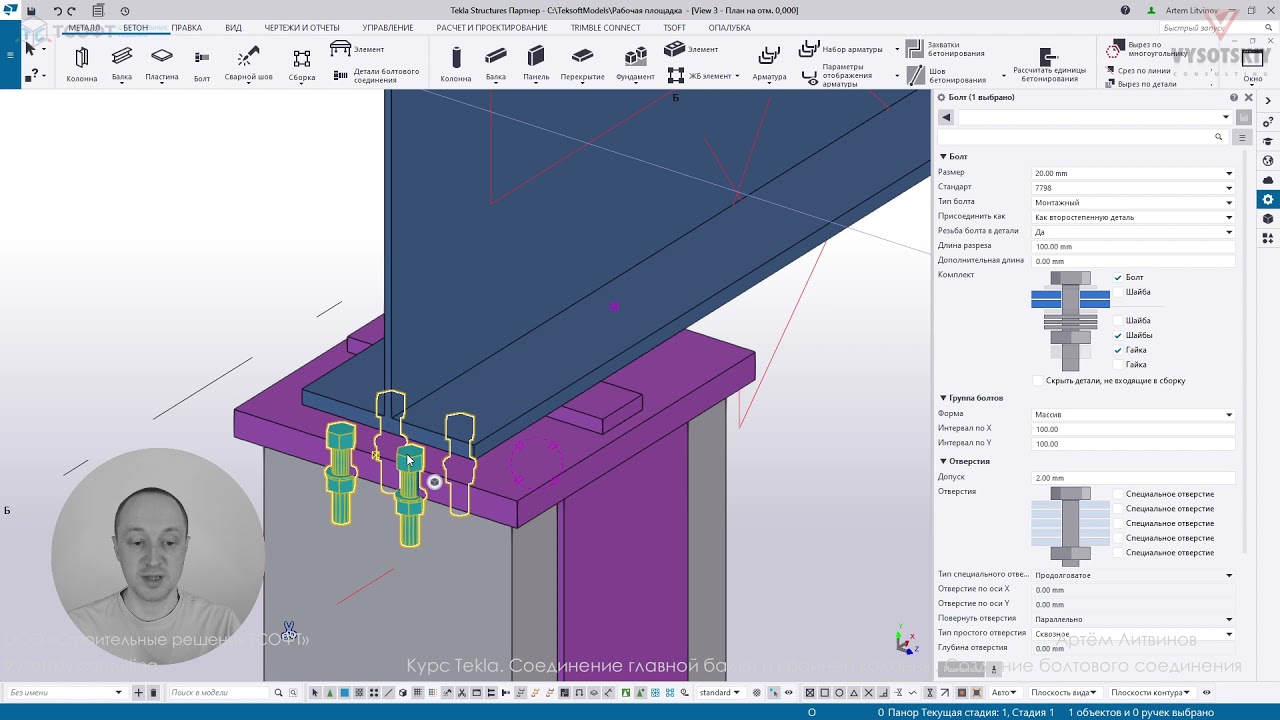Open the Tekla file menu hamburger
The width and height of the screenshot is (1280, 720).
(10, 54)
